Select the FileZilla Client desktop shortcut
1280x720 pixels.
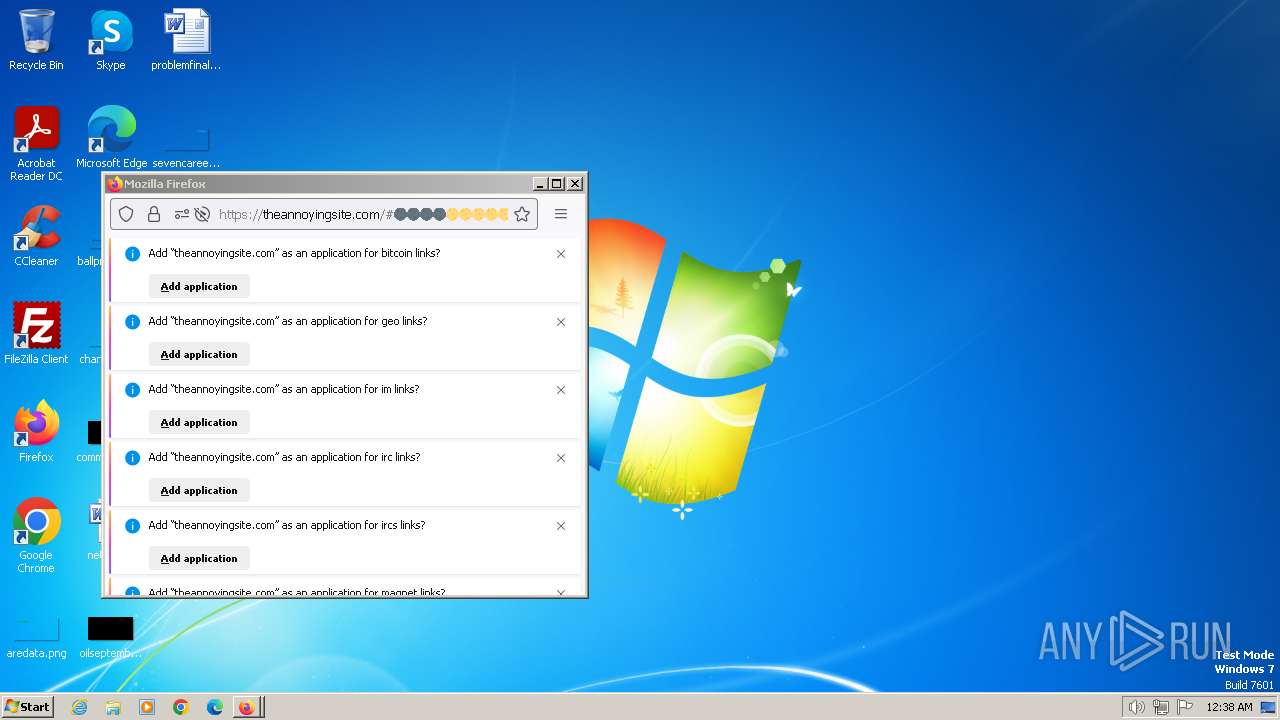point(36,333)
